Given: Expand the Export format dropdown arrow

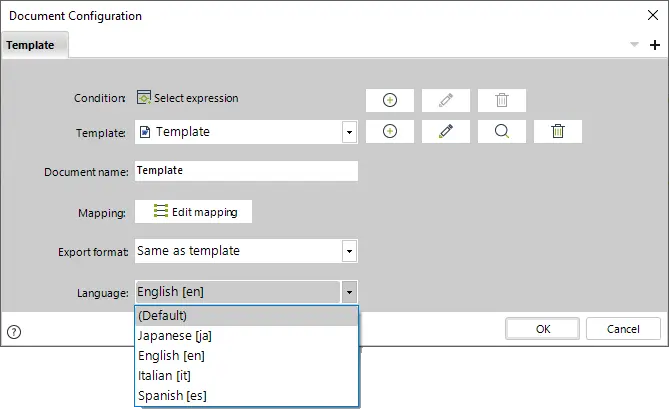Looking at the screenshot, I should click(349, 251).
